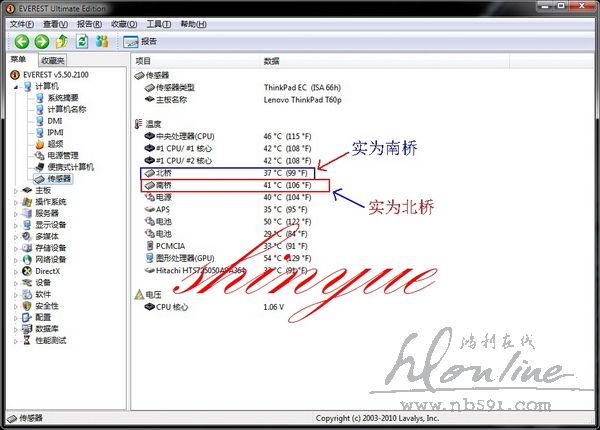Click the 性能测试 hourglass icon
This screenshot has height=430, width=600.
click(x=27, y=340)
